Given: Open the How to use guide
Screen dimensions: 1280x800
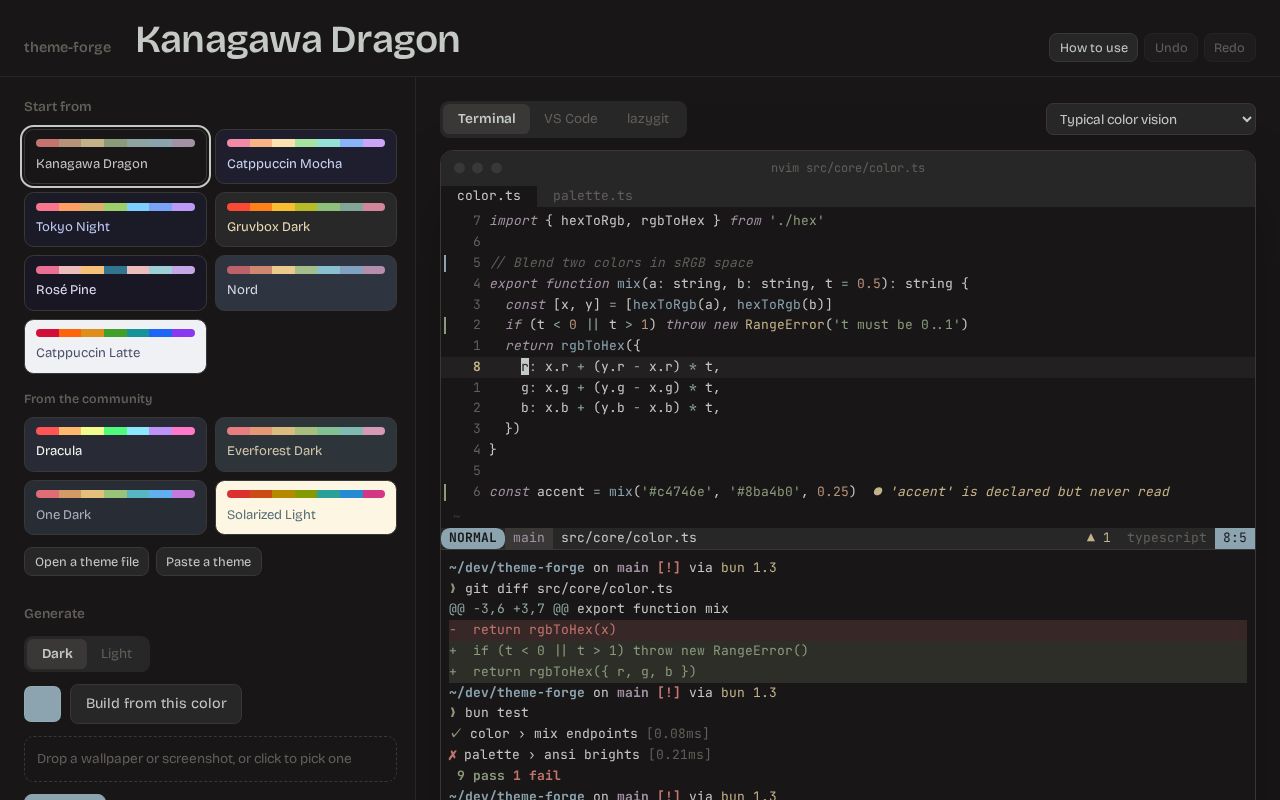Looking at the screenshot, I should coord(1093,48).
